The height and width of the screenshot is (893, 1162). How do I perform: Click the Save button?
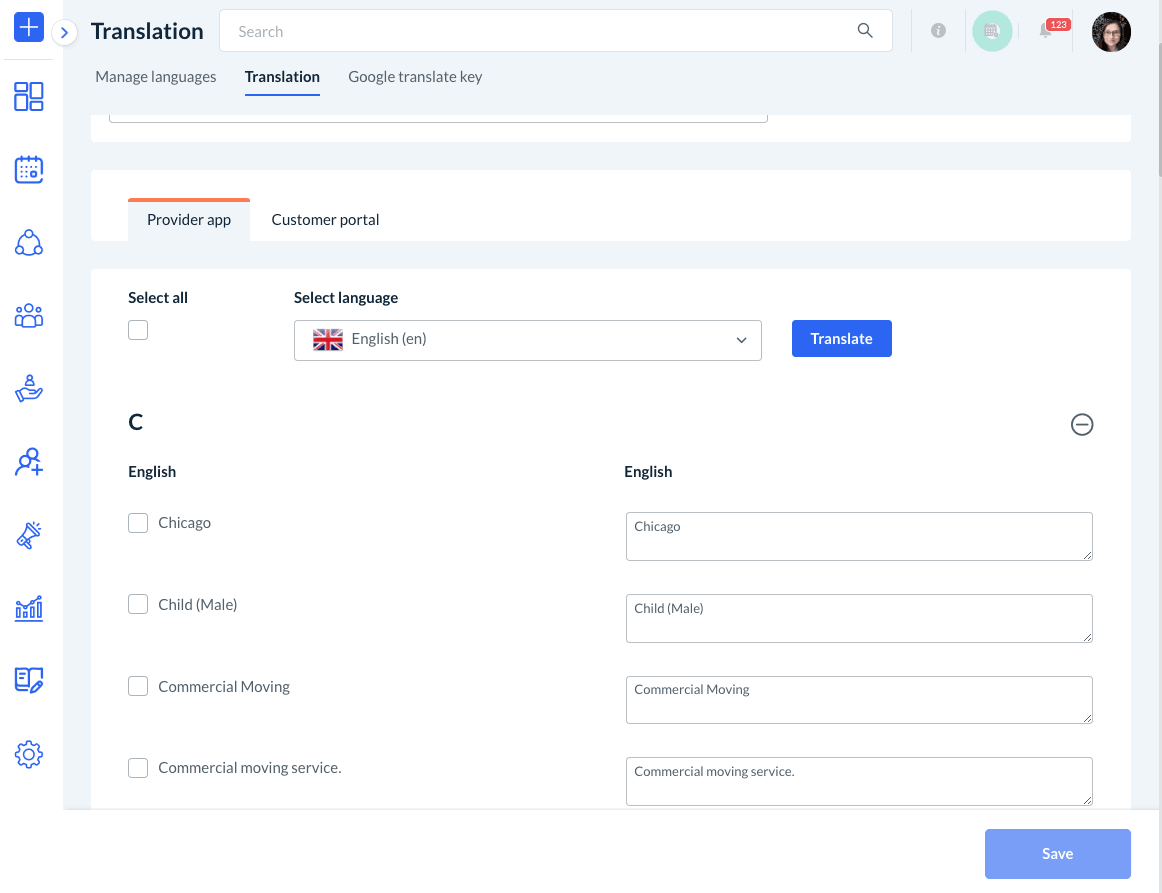tap(1057, 854)
